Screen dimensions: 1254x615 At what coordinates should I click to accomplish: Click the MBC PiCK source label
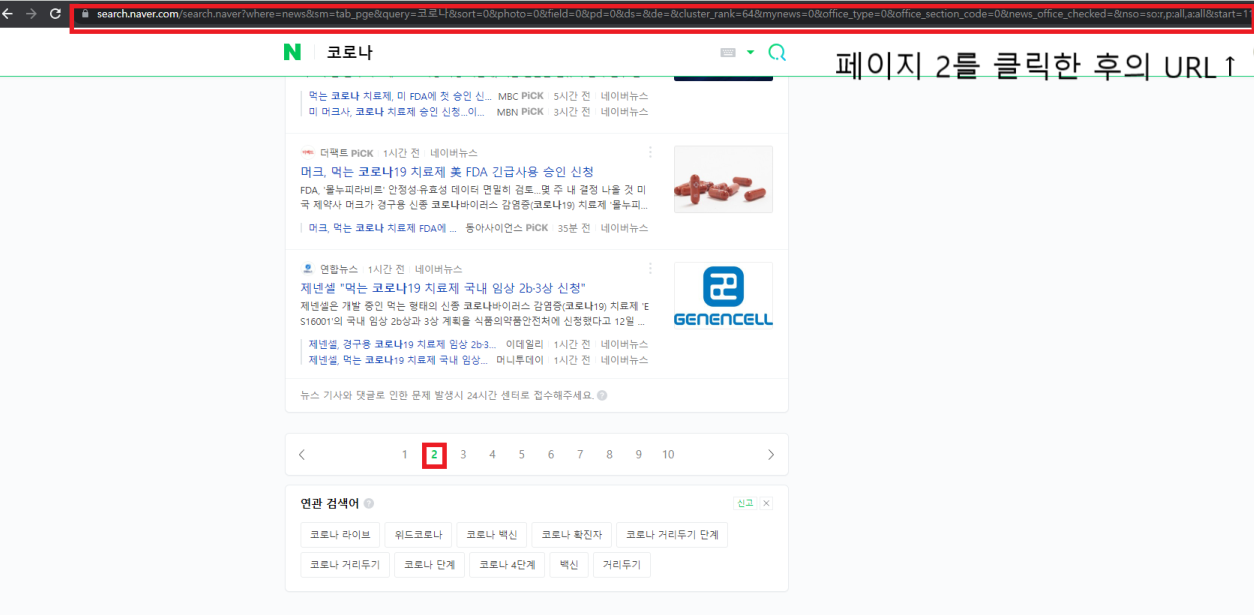[x=520, y=96]
